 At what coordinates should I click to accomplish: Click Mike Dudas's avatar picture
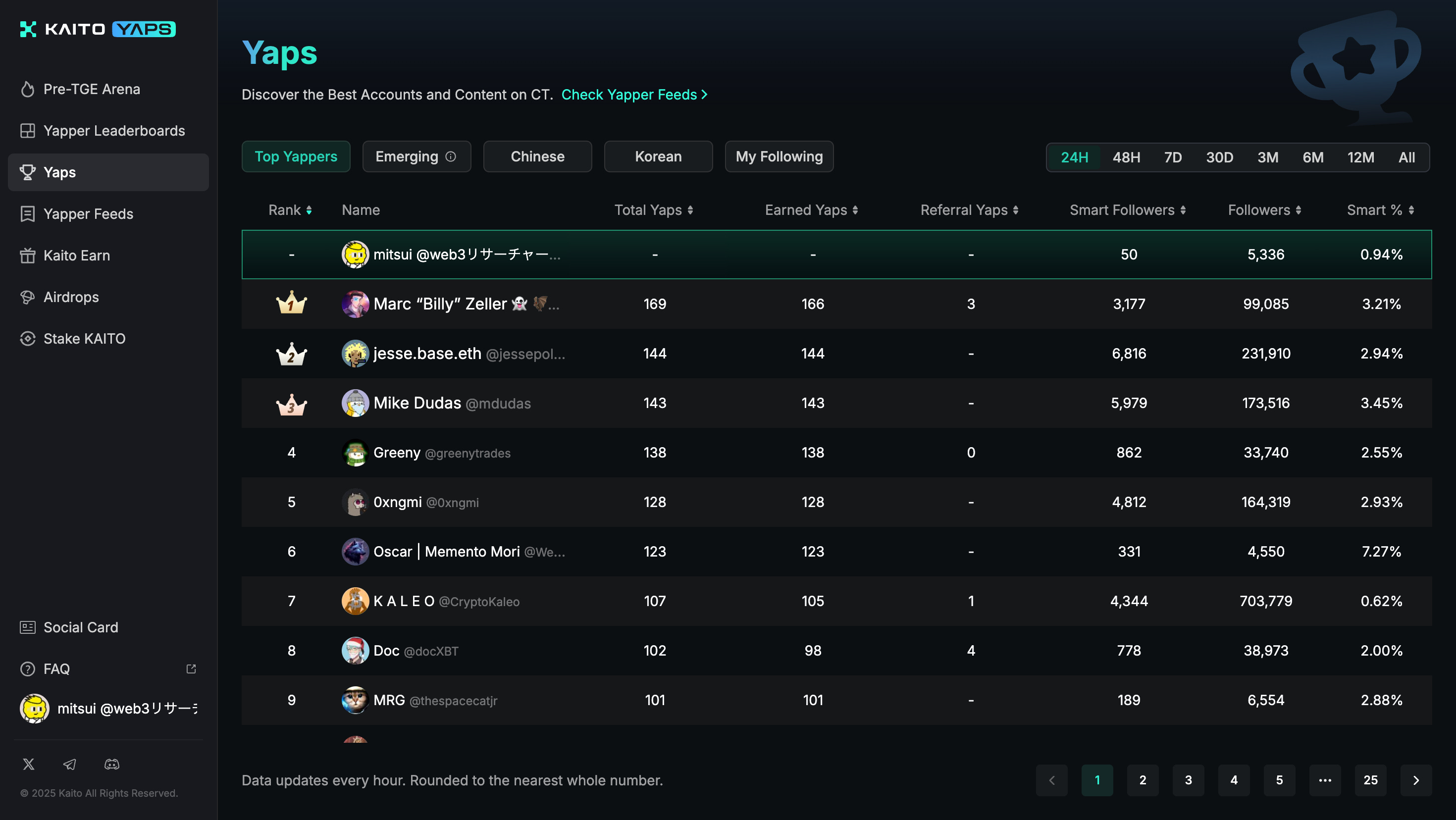[355, 403]
